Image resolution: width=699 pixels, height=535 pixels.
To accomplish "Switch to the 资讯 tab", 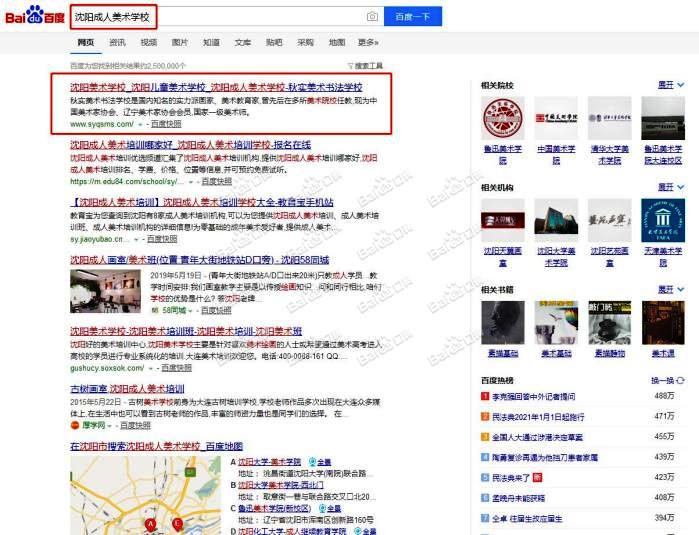I will tap(117, 42).
